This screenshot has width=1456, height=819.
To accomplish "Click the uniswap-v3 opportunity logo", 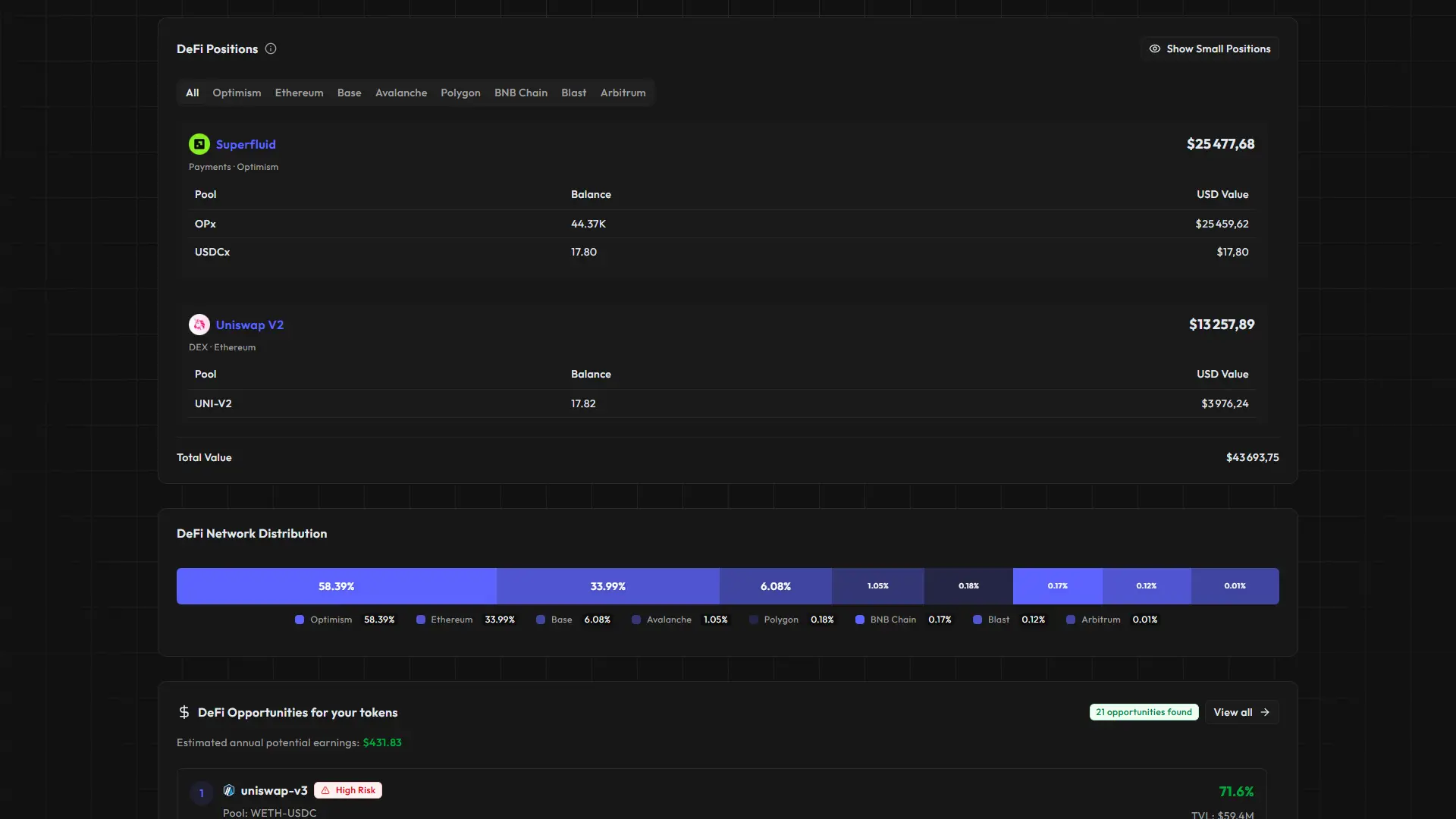I will tap(229, 790).
